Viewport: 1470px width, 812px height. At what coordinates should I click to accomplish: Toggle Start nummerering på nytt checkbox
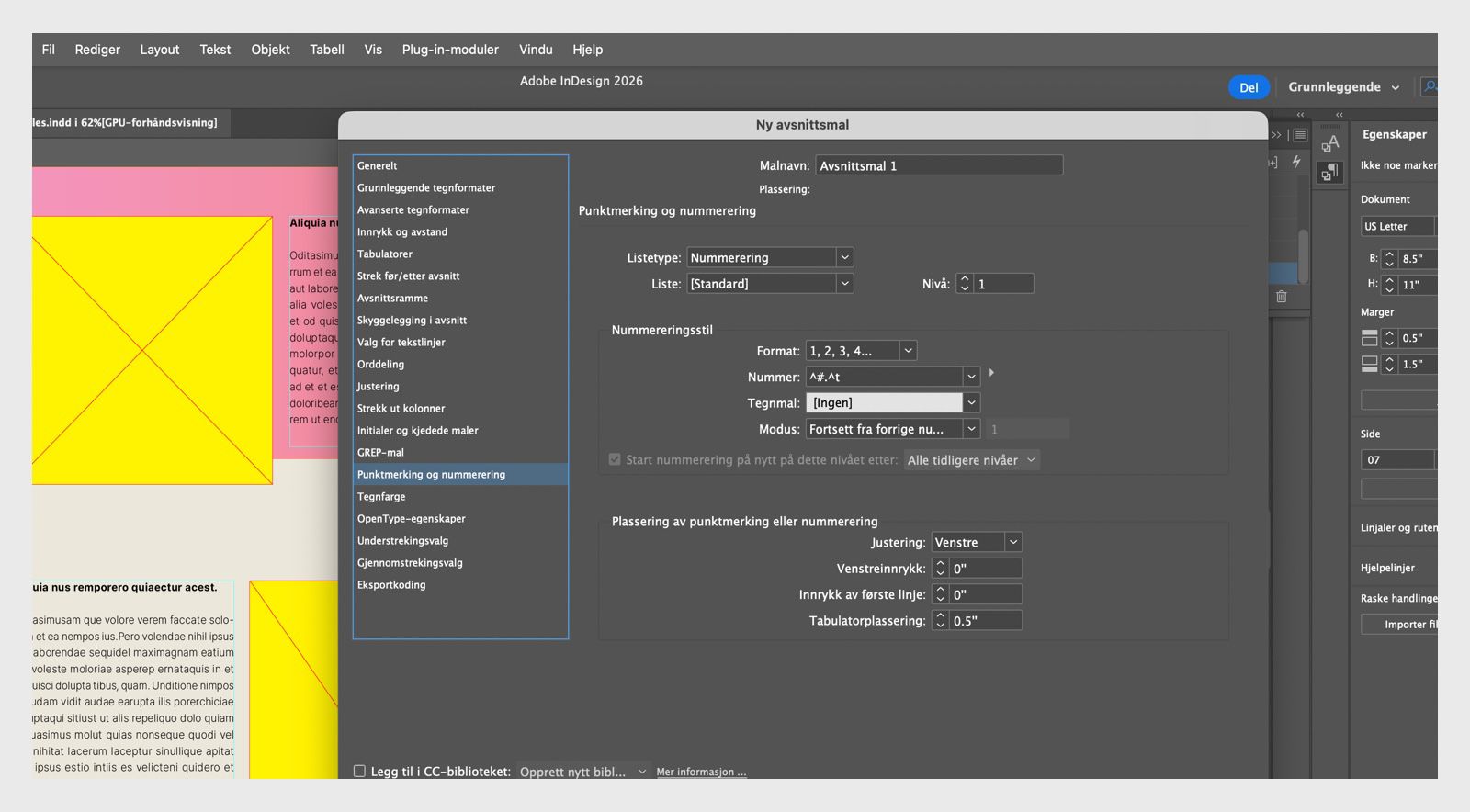[615, 459]
